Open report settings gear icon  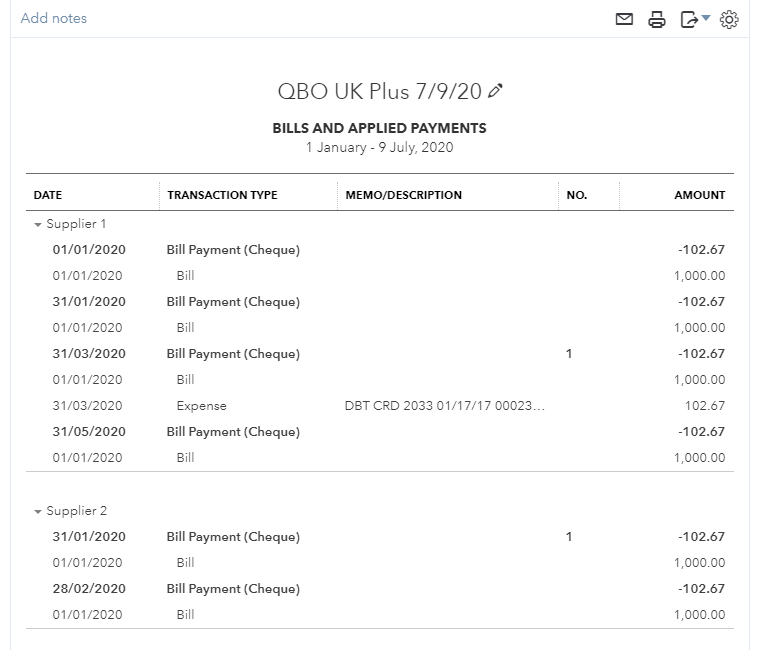click(x=729, y=20)
